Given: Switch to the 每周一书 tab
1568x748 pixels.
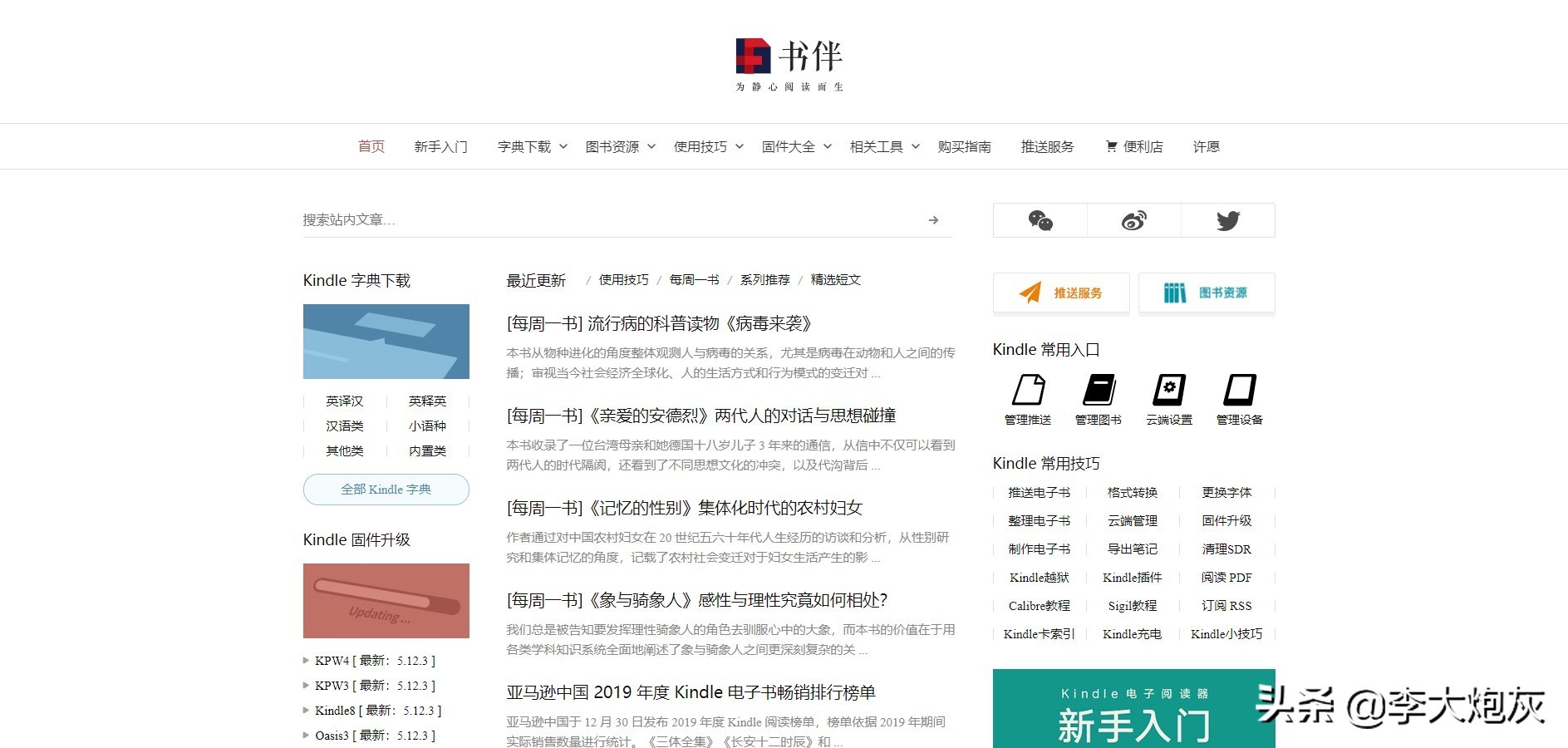Looking at the screenshot, I should pos(695,280).
